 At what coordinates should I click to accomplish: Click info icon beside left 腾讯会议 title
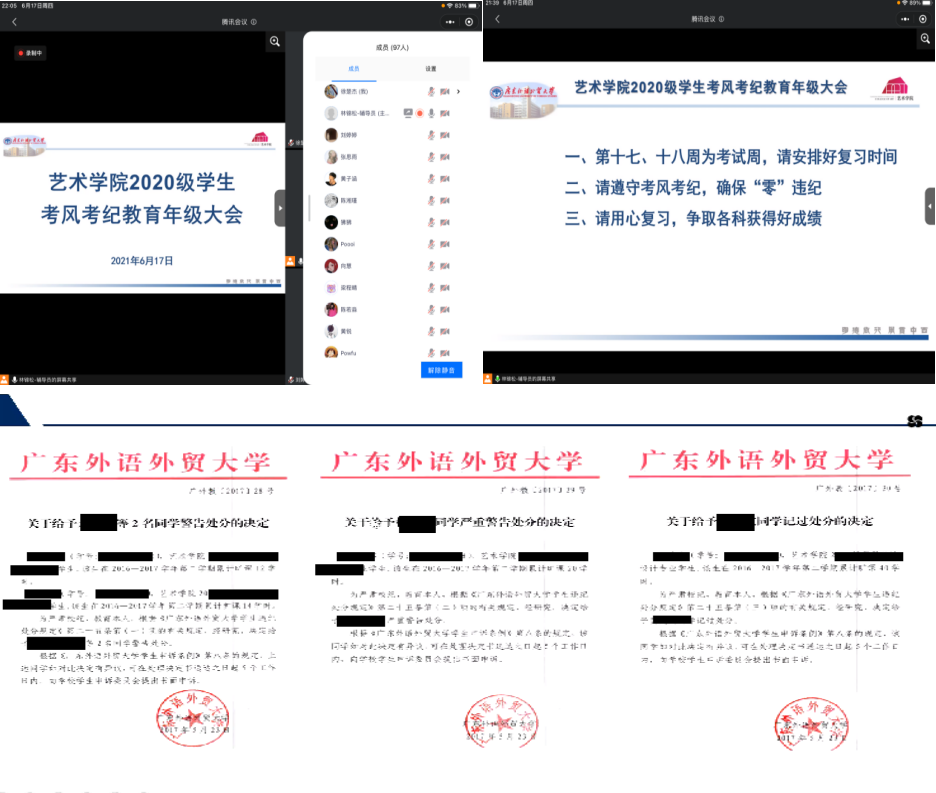tap(254, 21)
